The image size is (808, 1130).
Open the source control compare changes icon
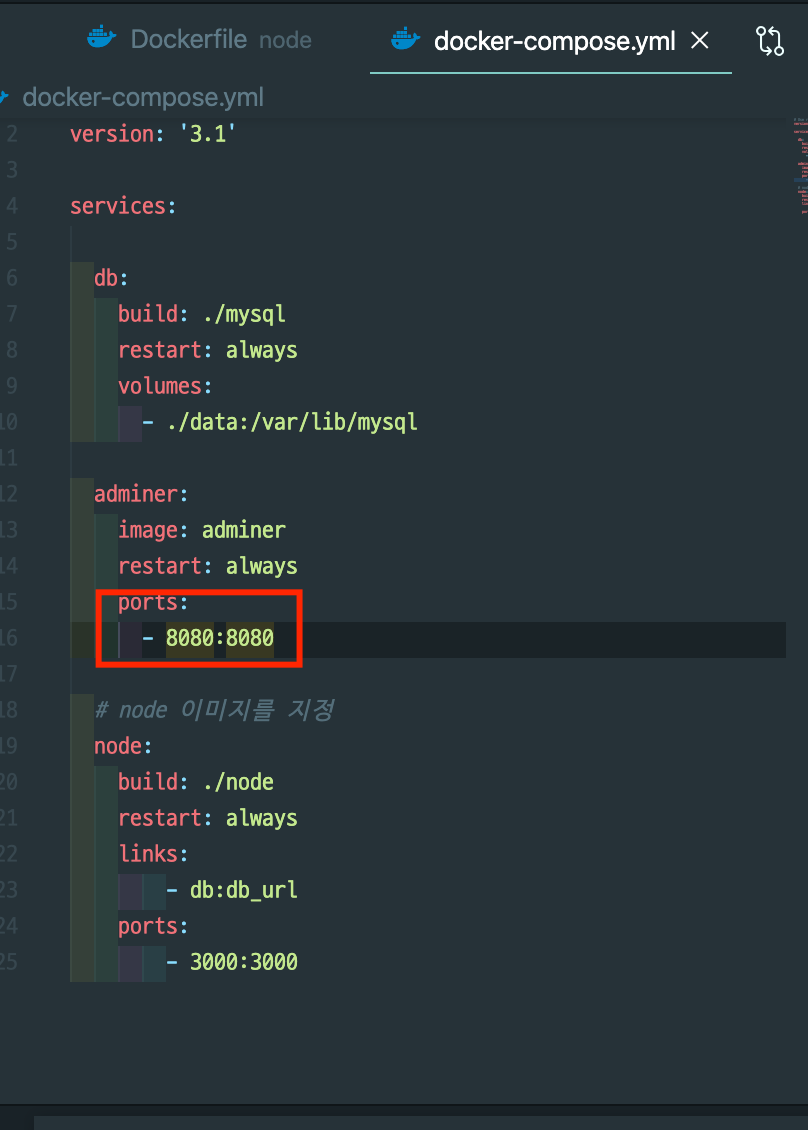point(770,41)
